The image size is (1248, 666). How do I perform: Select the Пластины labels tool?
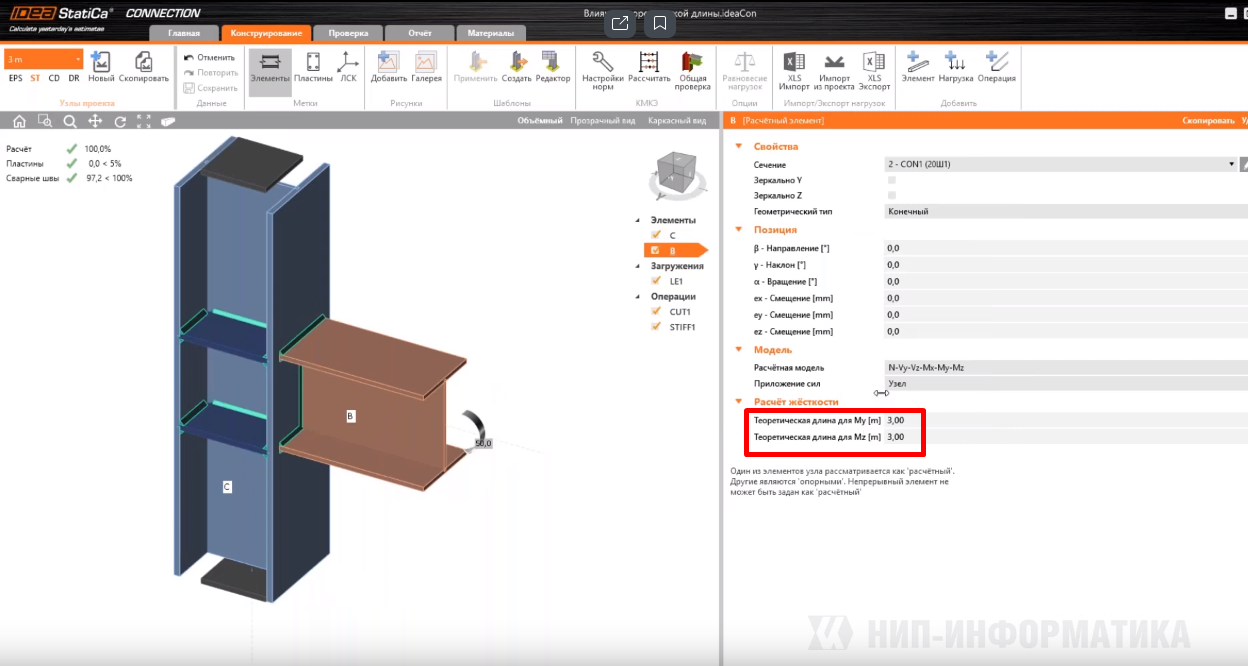click(x=313, y=67)
